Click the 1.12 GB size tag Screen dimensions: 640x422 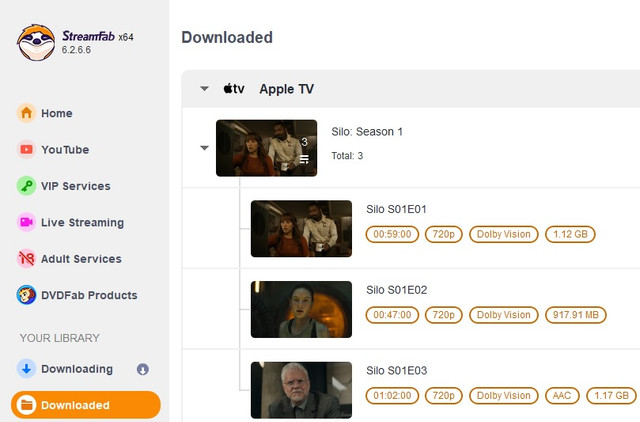pos(573,235)
